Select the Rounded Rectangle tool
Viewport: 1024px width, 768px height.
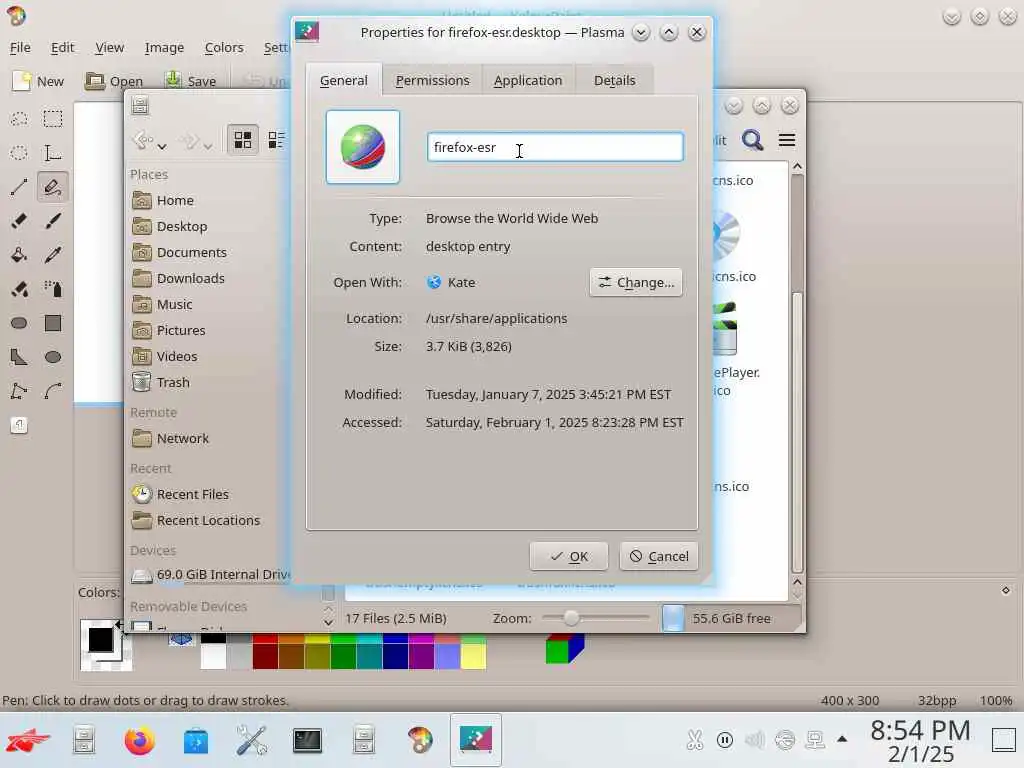pyautogui.click(x=19, y=323)
